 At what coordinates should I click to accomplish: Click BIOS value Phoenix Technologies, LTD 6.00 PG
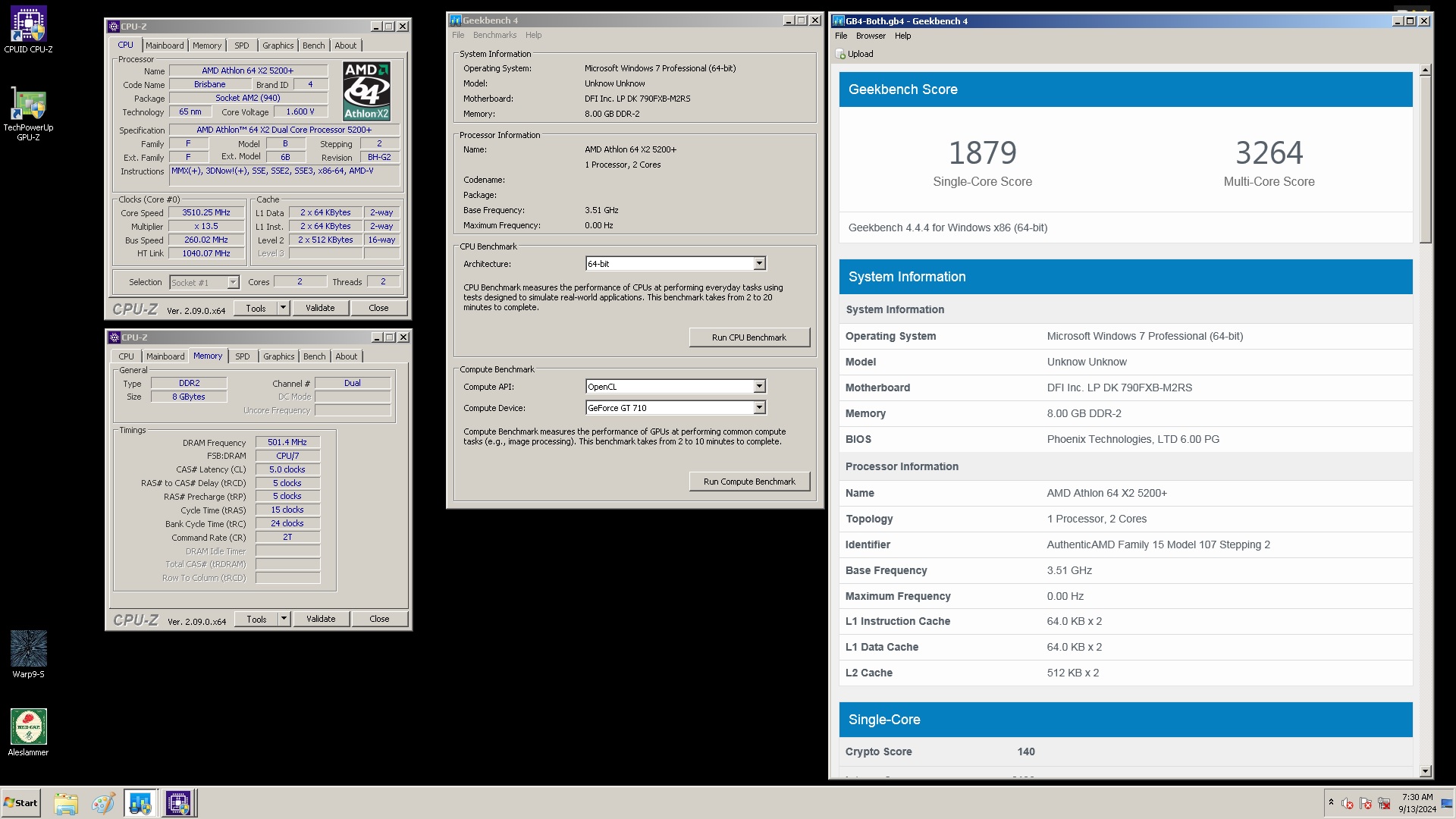(1133, 439)
